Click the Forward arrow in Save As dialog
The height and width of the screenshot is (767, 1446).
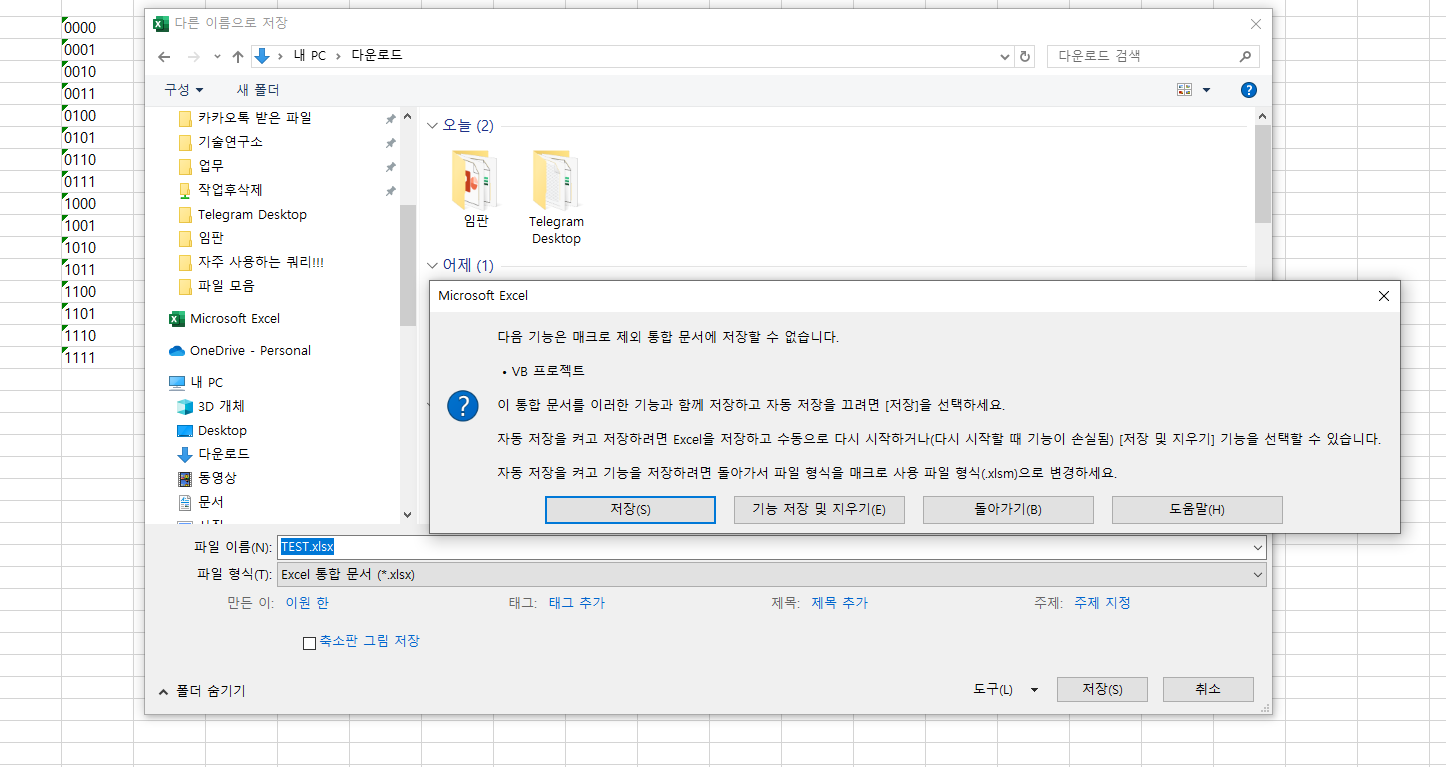point(194,56)
